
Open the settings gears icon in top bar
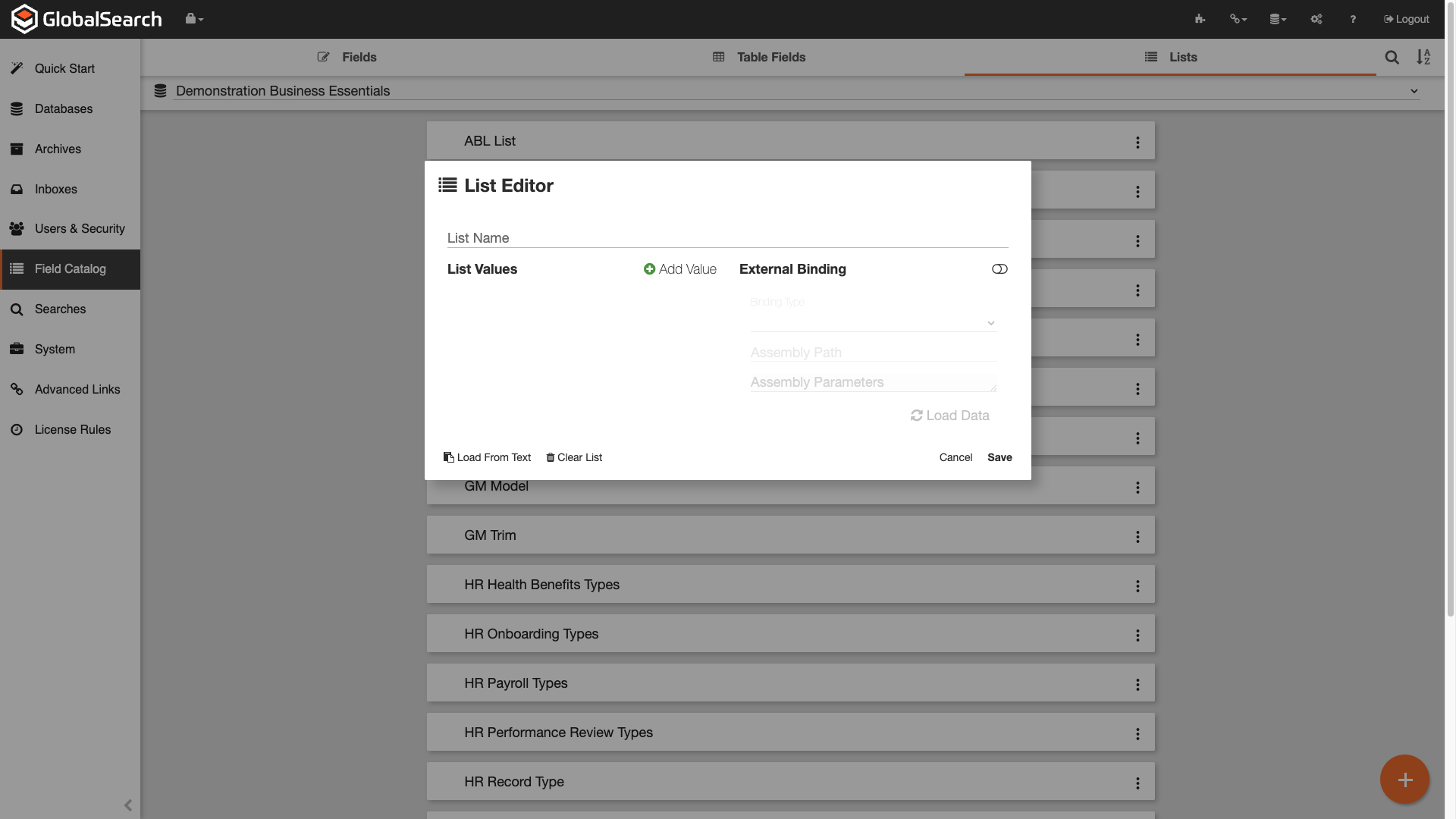pos(1316,19)
